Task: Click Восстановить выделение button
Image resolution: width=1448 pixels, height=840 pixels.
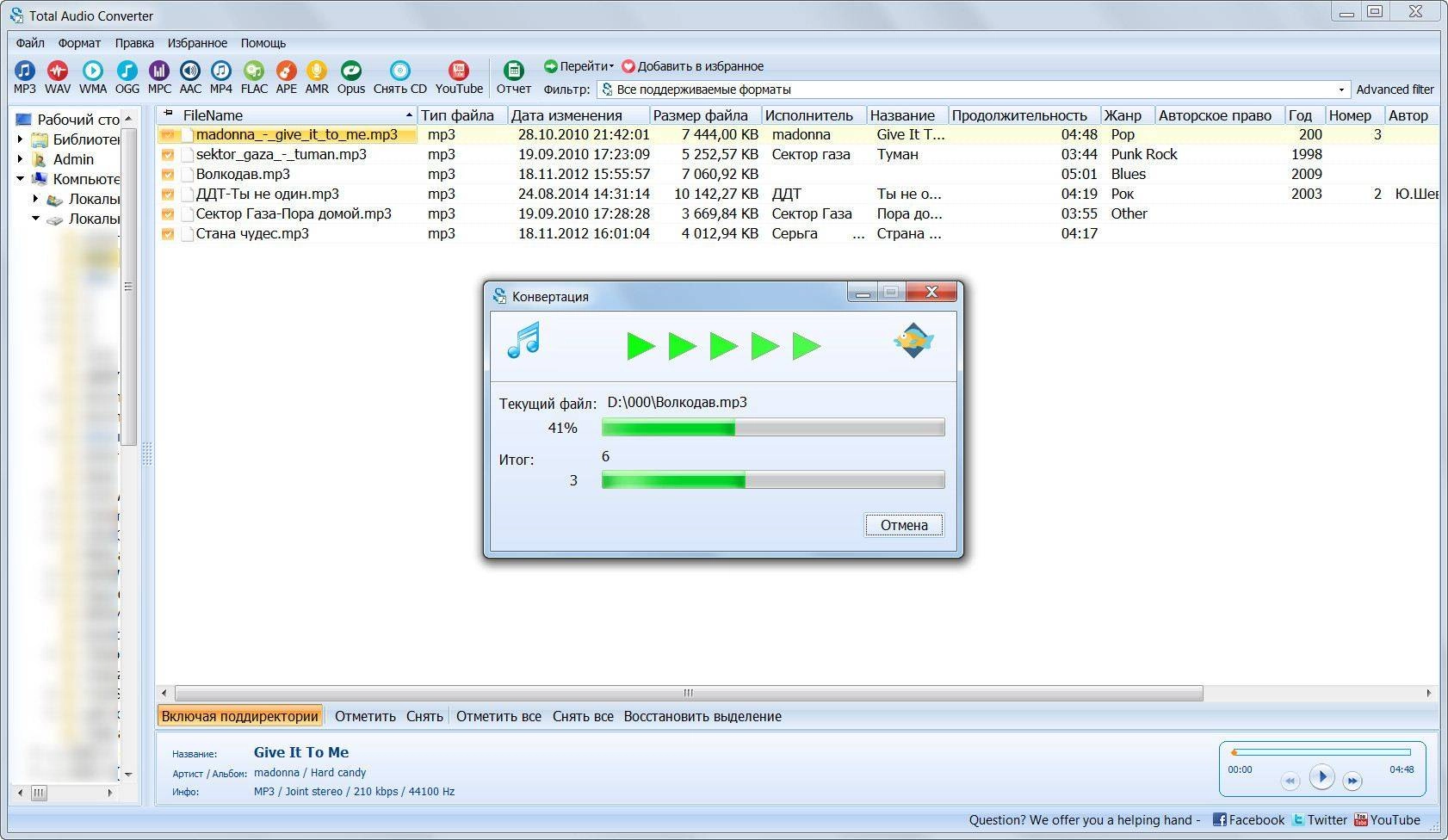Action: tap(702, 716)
